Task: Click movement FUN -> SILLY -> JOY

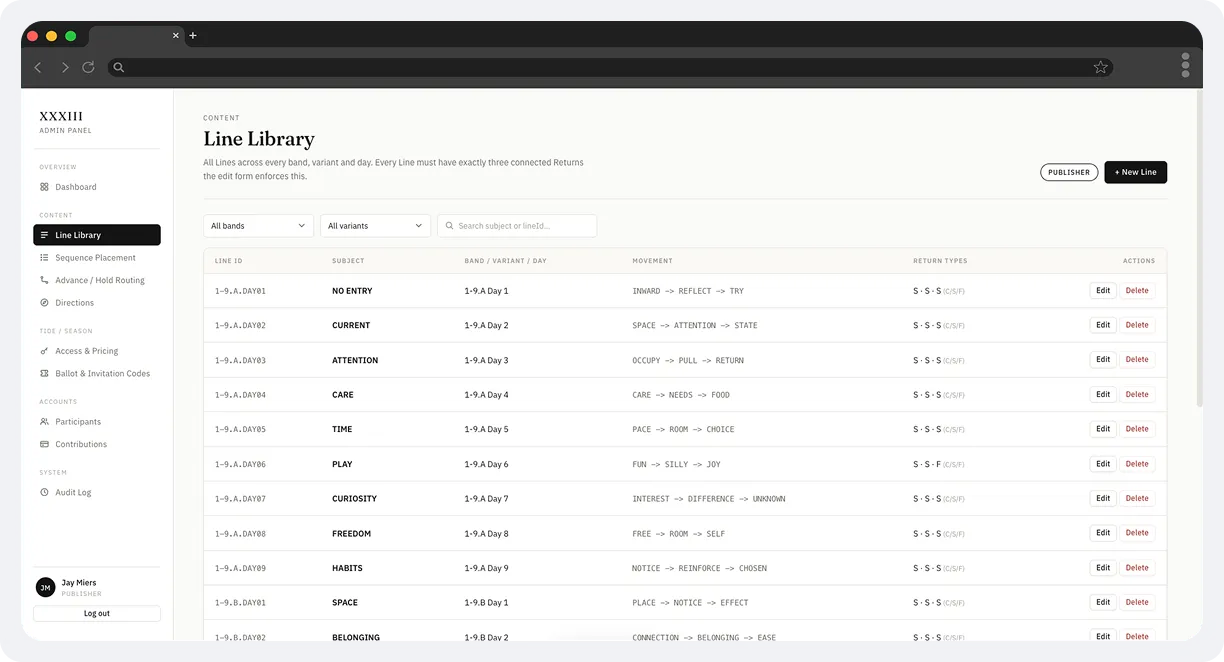Action: coord(676,464)
